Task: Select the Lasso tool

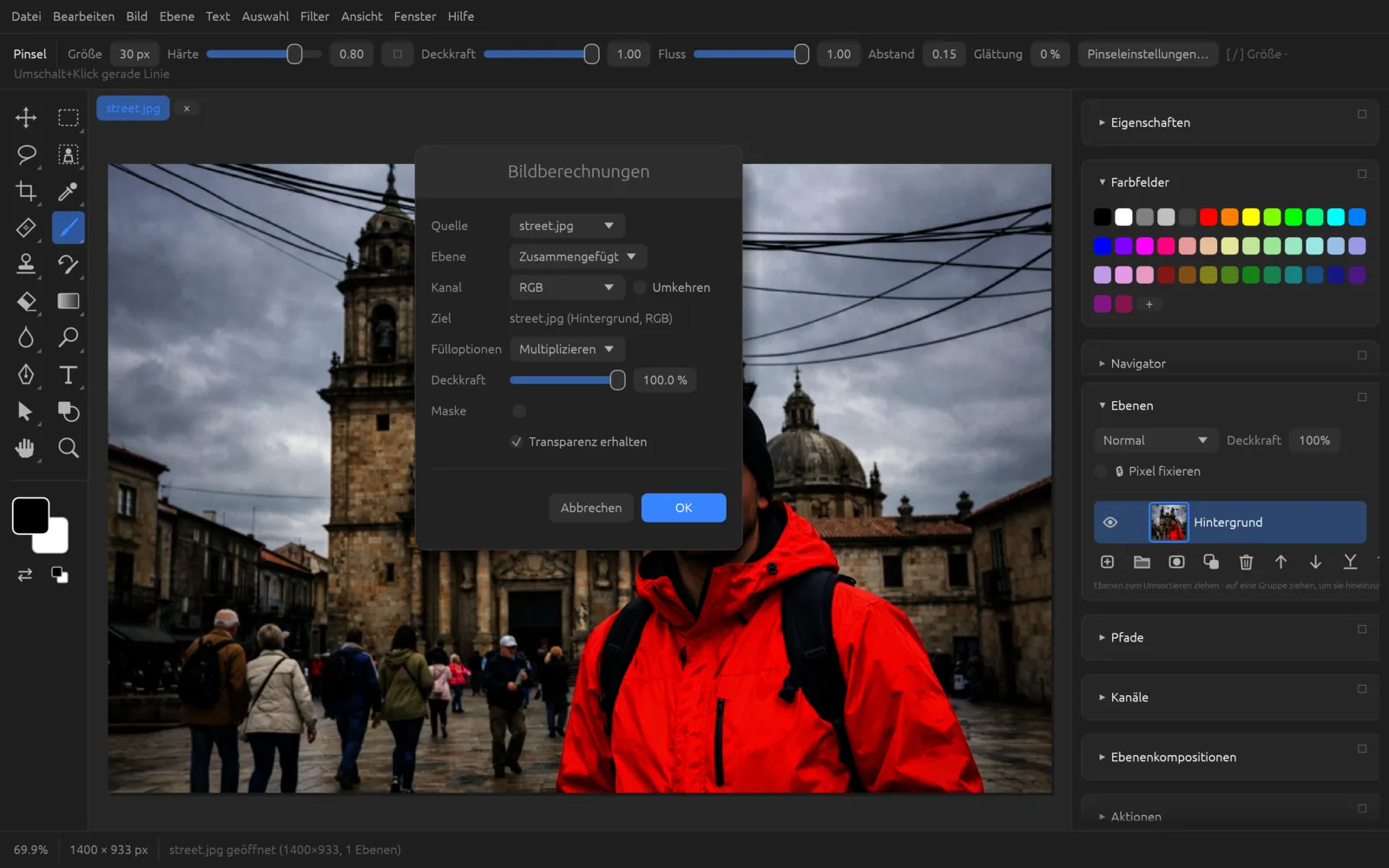Action: coord(26,155)
